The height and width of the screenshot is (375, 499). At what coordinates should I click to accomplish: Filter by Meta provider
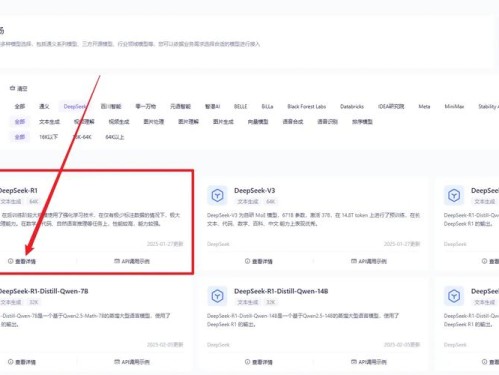[x=424, y=106]
